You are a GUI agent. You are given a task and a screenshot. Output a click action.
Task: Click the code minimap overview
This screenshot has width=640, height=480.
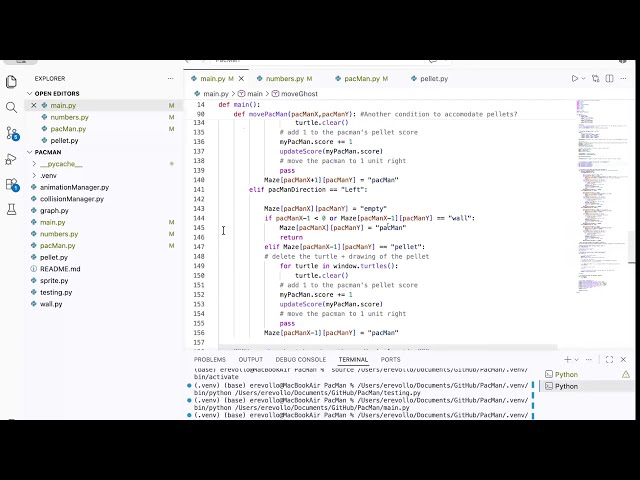600,196
